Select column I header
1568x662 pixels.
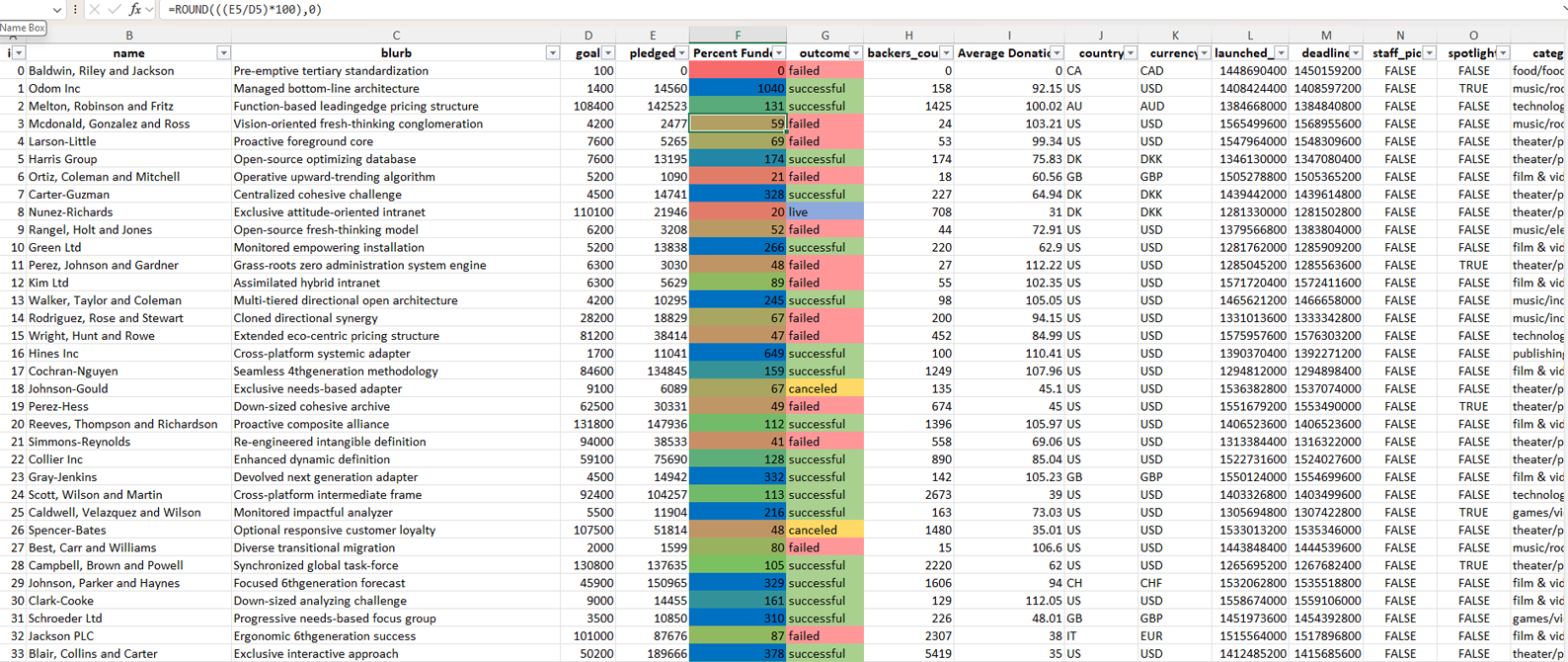(x=1009, y=36)
